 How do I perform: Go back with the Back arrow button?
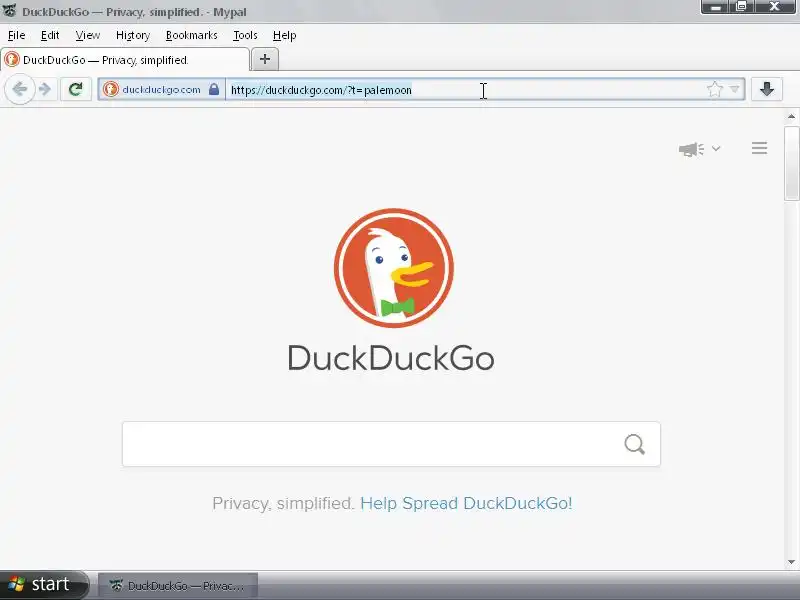point(20,89)
